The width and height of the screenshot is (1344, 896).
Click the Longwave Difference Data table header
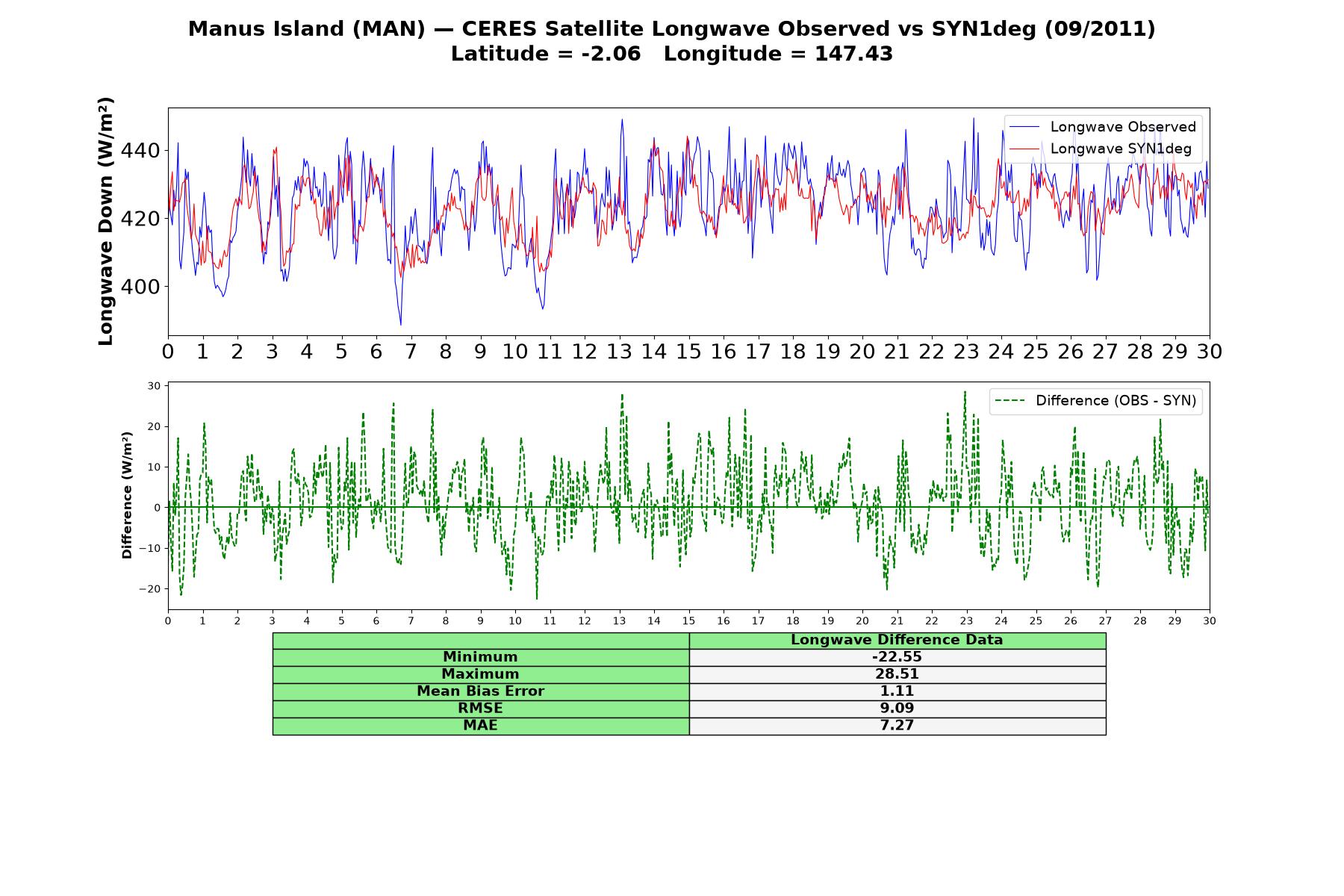coord(897,640)
